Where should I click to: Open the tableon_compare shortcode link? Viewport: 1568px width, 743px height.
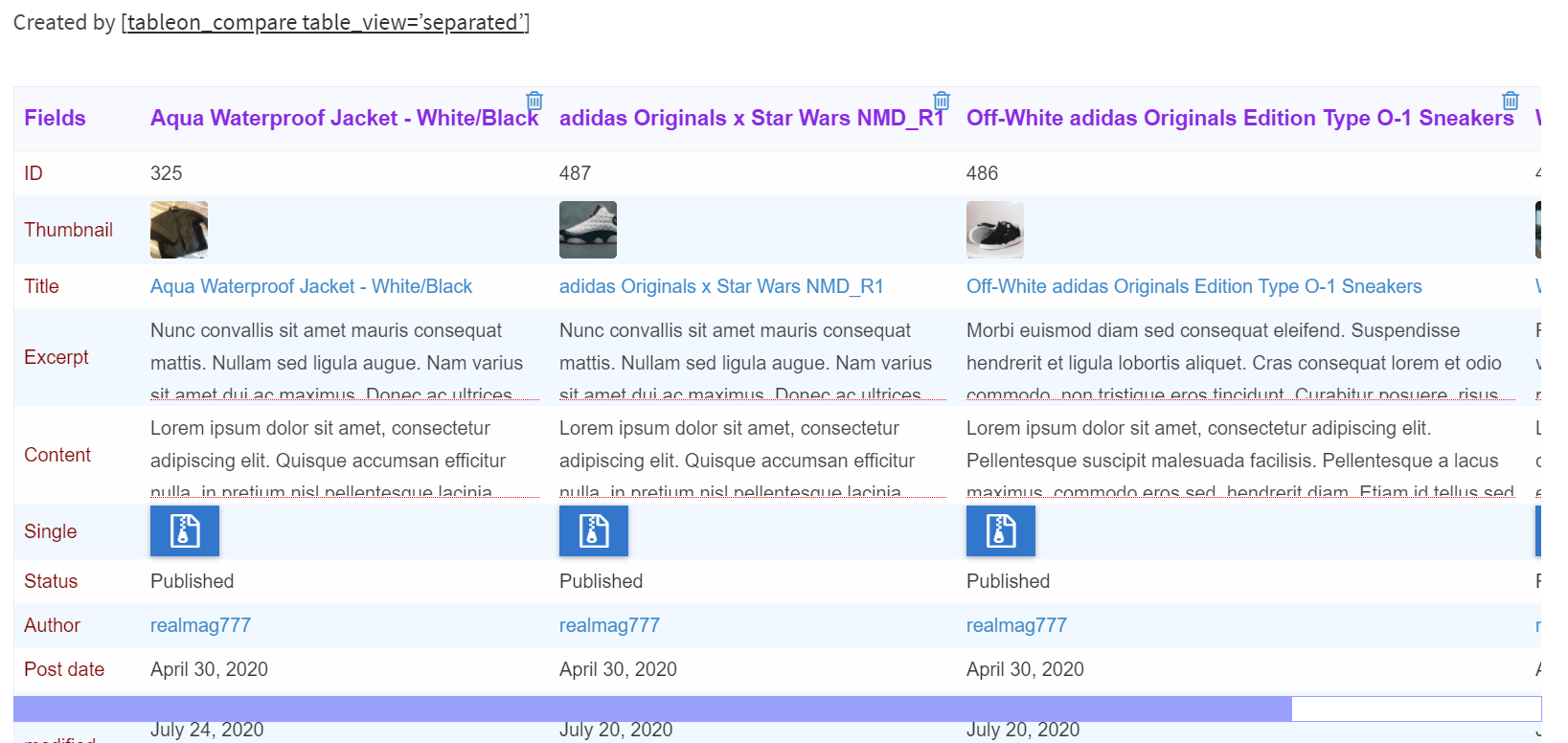coord(326,23)
